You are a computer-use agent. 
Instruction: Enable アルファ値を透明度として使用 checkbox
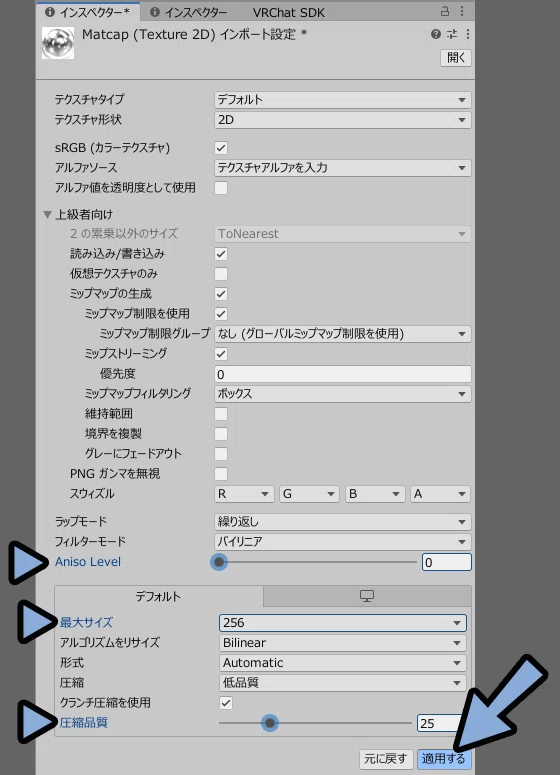[221, 188]
